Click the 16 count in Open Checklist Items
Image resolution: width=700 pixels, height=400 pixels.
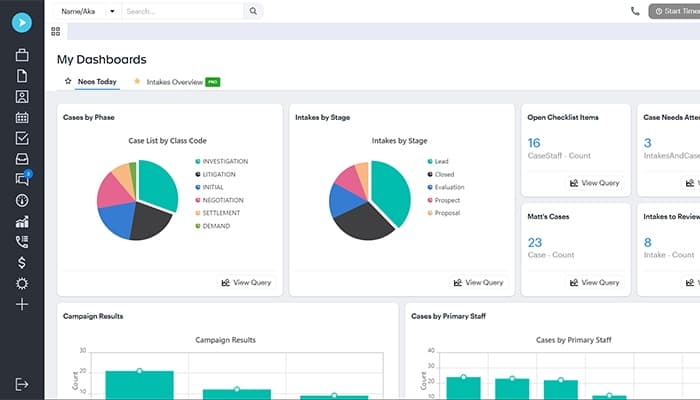click(534, 143)
